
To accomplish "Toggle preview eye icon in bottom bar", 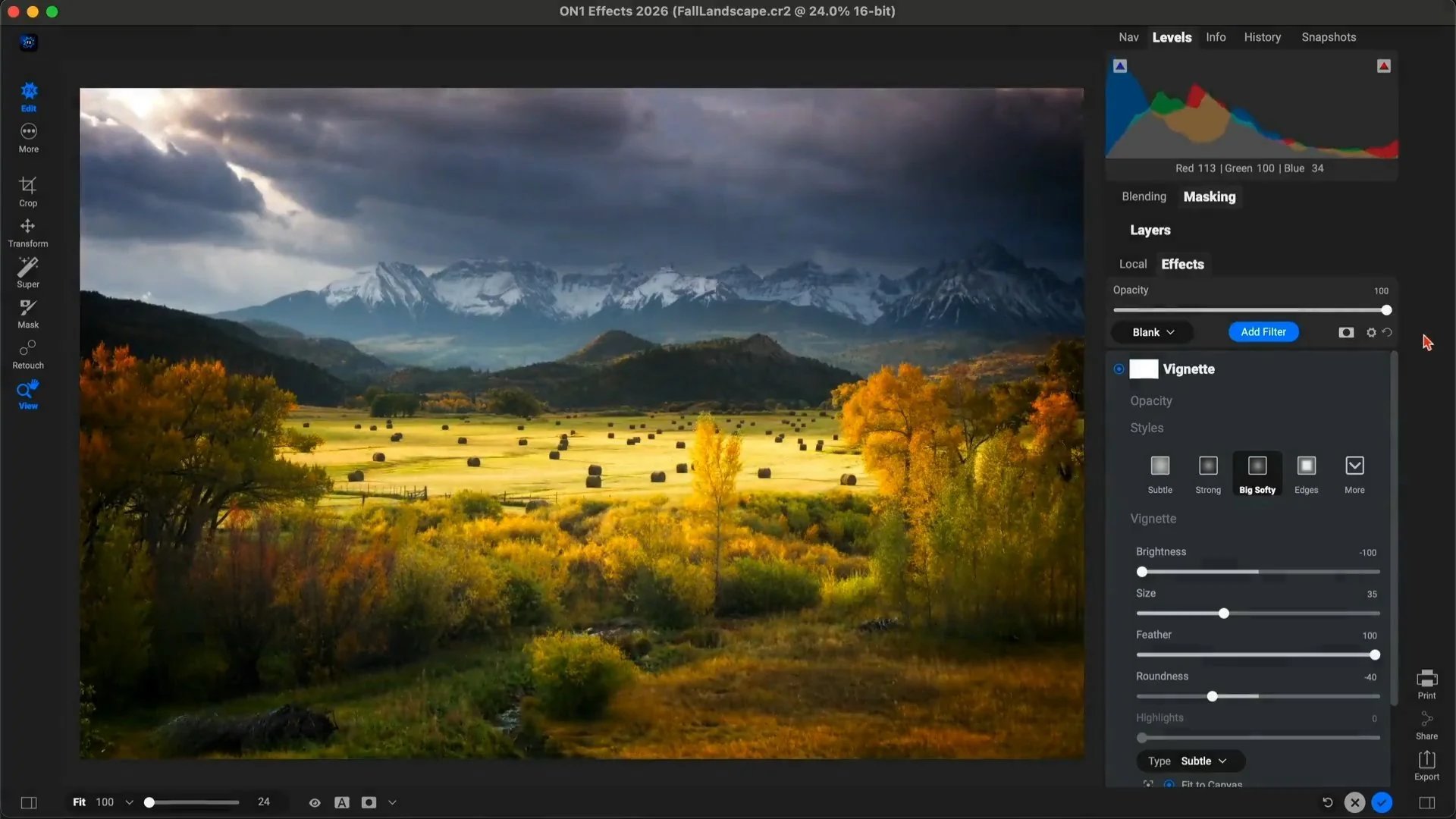I will (315, 802).
